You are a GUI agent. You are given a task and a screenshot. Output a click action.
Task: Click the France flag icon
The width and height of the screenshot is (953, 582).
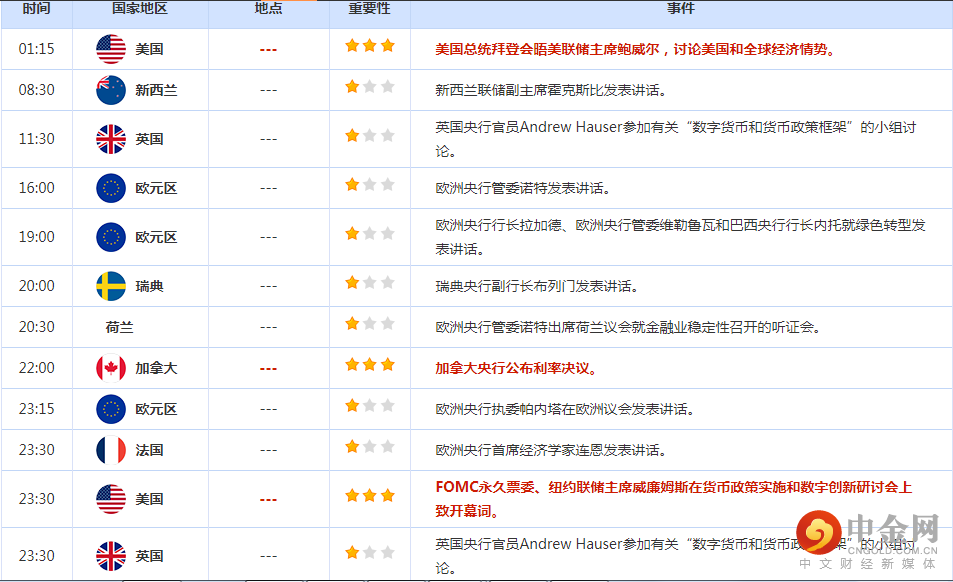(x=110, y=450)
